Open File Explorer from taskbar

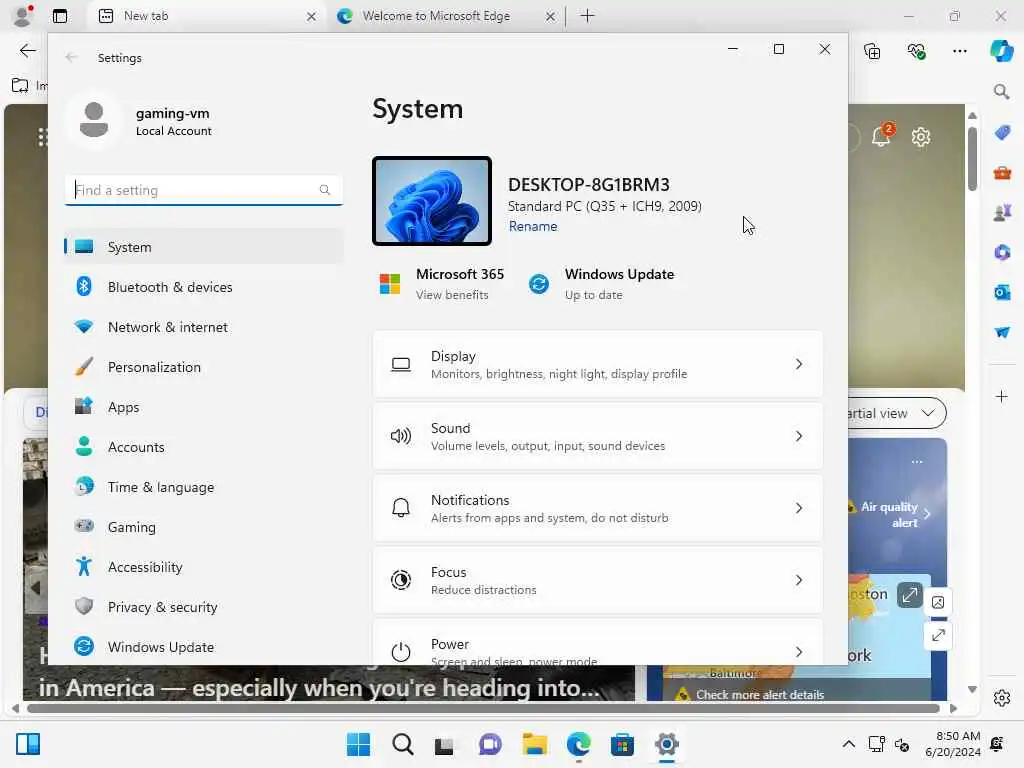tap(534, 744)
